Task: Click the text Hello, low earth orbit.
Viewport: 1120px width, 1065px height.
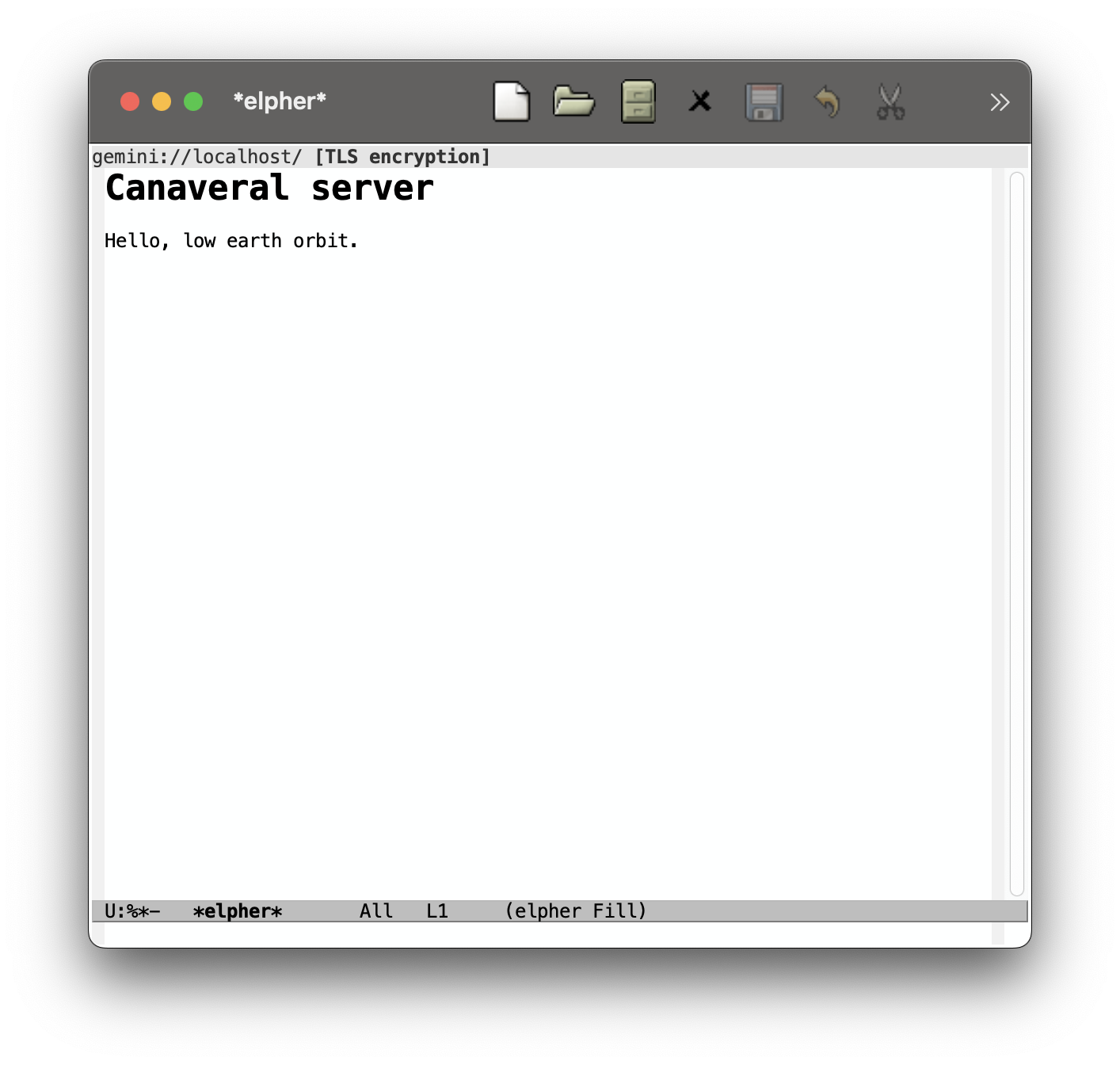Action: coord(231,241)
